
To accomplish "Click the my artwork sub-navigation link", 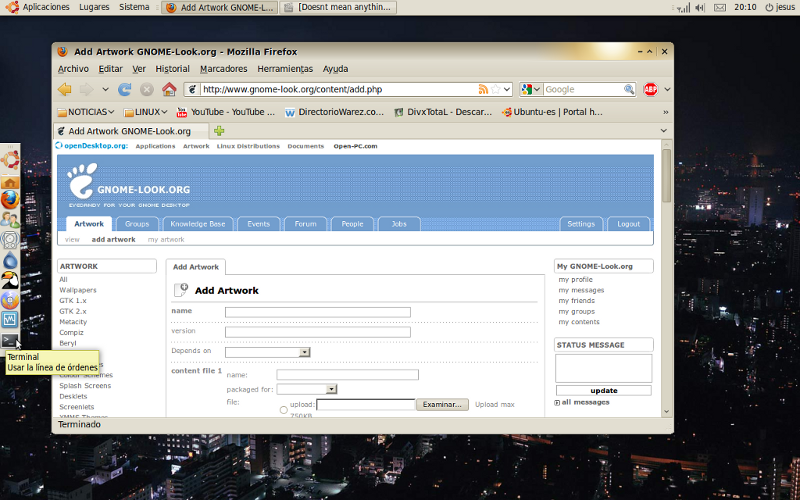I will coord(166,239).
